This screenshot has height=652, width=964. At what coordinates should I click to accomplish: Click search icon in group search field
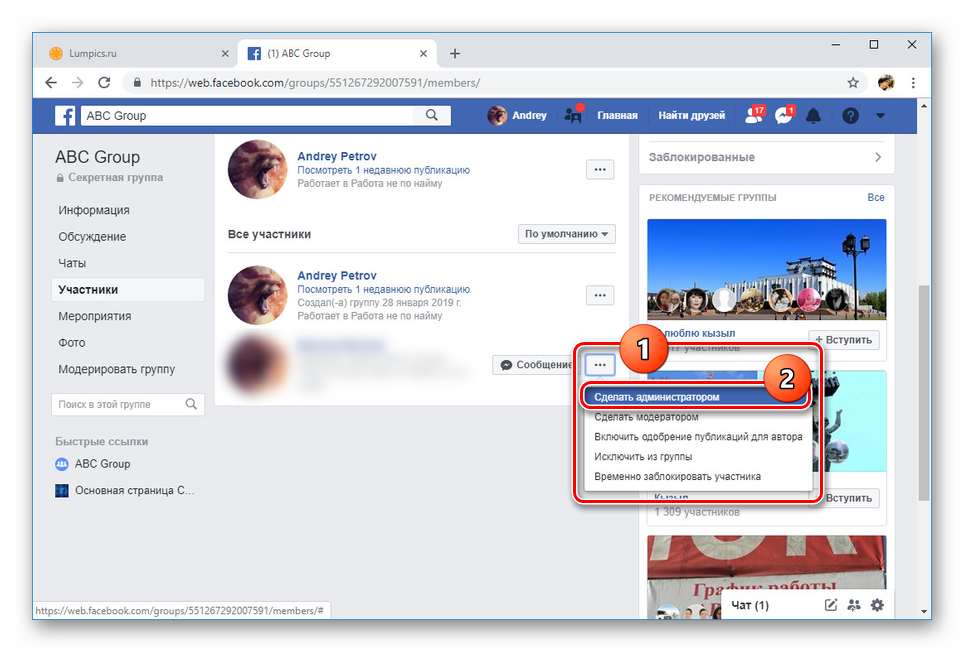191,404
